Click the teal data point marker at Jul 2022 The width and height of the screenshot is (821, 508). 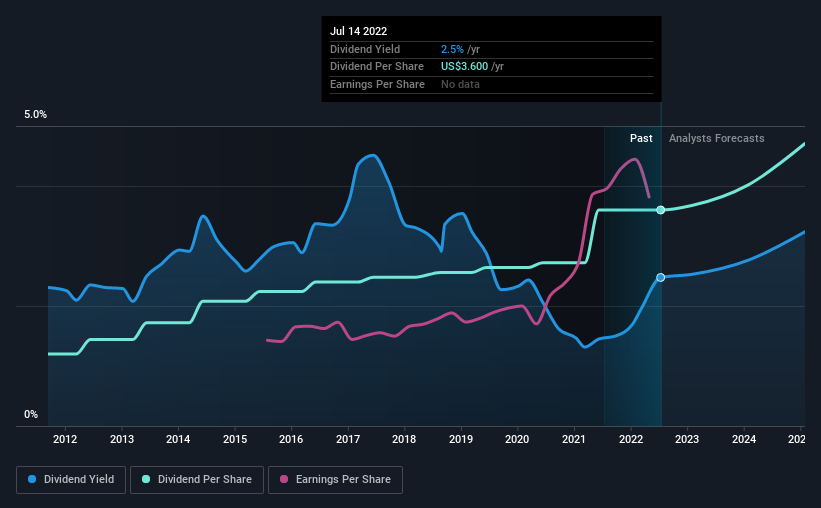coord(661,210)
